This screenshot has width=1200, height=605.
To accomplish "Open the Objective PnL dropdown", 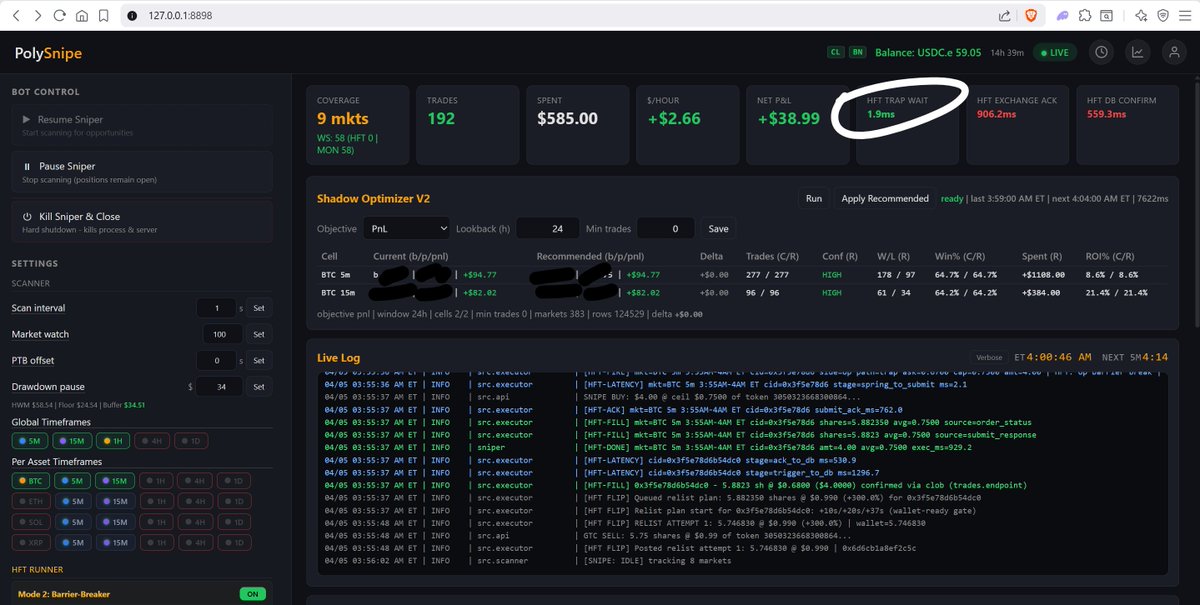I will click(406, 228).
